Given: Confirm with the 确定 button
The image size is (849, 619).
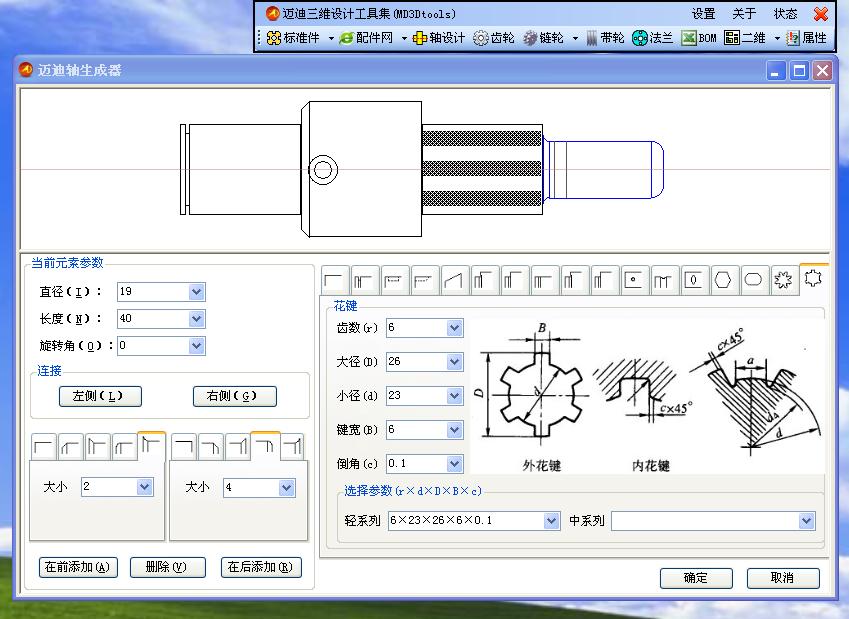Looking at the screenshot, I should (696, 578).
